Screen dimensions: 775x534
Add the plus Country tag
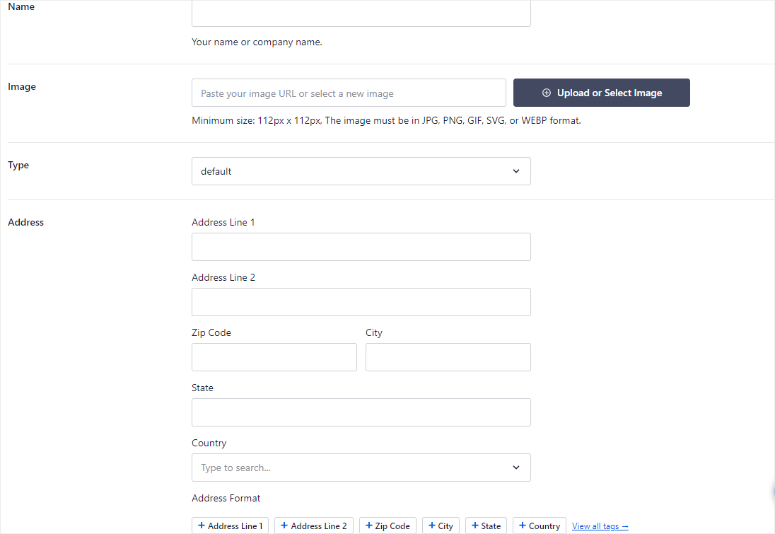click(x=540, y=526)
